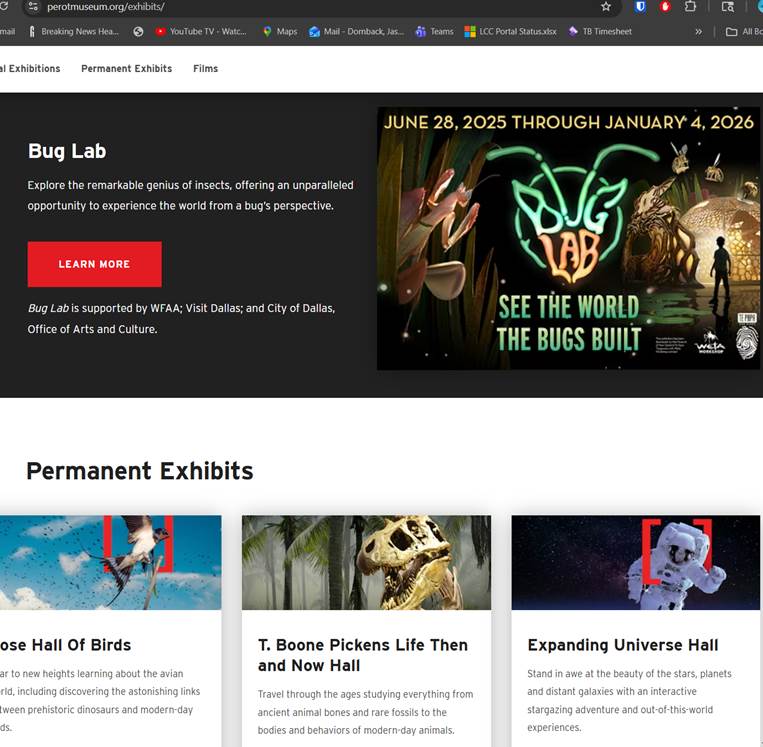The image size is (763, 747).
Task: Click the red extension icon in toolbar
Action: [665, 7]
